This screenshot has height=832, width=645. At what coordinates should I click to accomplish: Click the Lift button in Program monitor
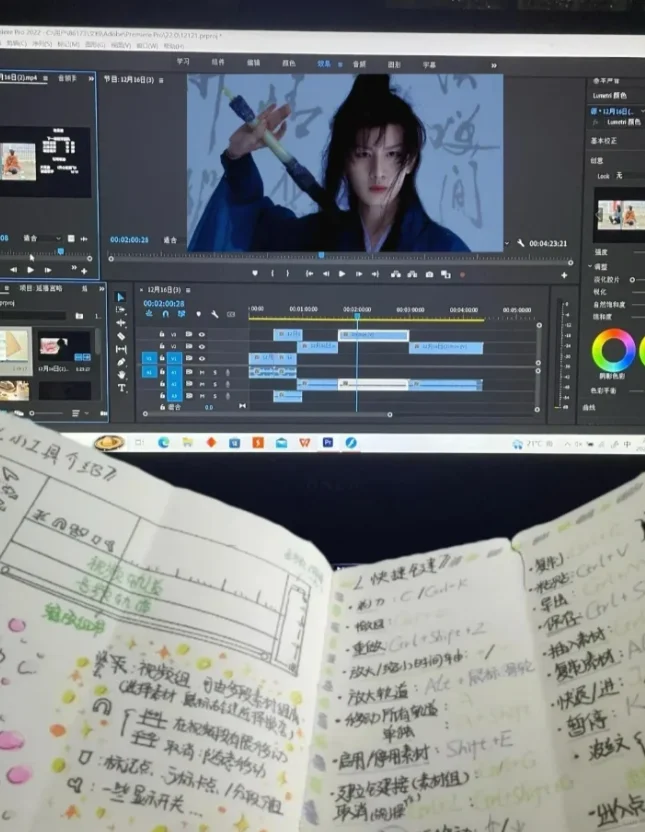(x=396, y=274)
